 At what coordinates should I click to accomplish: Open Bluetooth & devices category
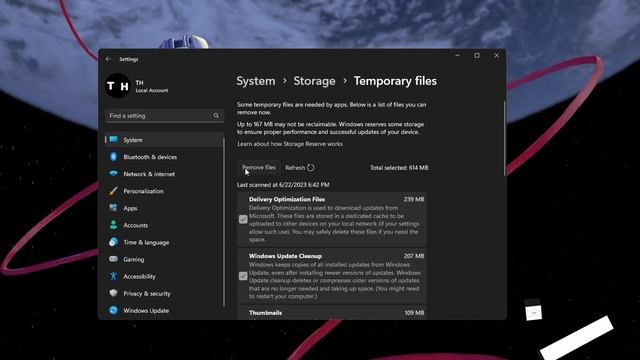[x=164, y=157]
